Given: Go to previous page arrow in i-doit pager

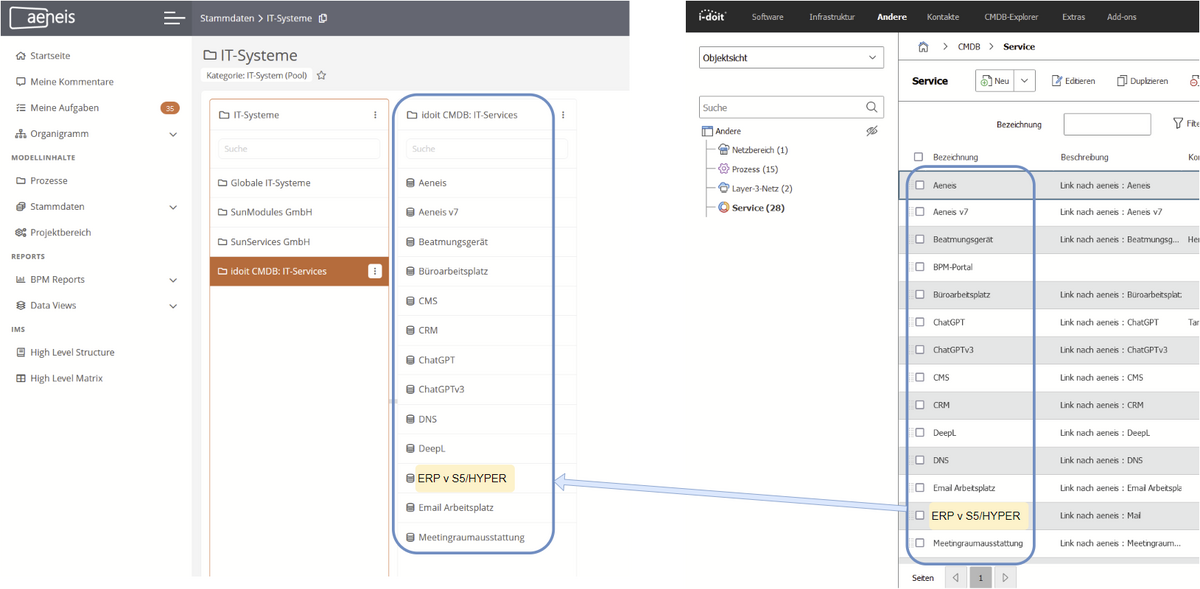Looking at the screenshot, I should pyautogui.click(x=955, y=578).
